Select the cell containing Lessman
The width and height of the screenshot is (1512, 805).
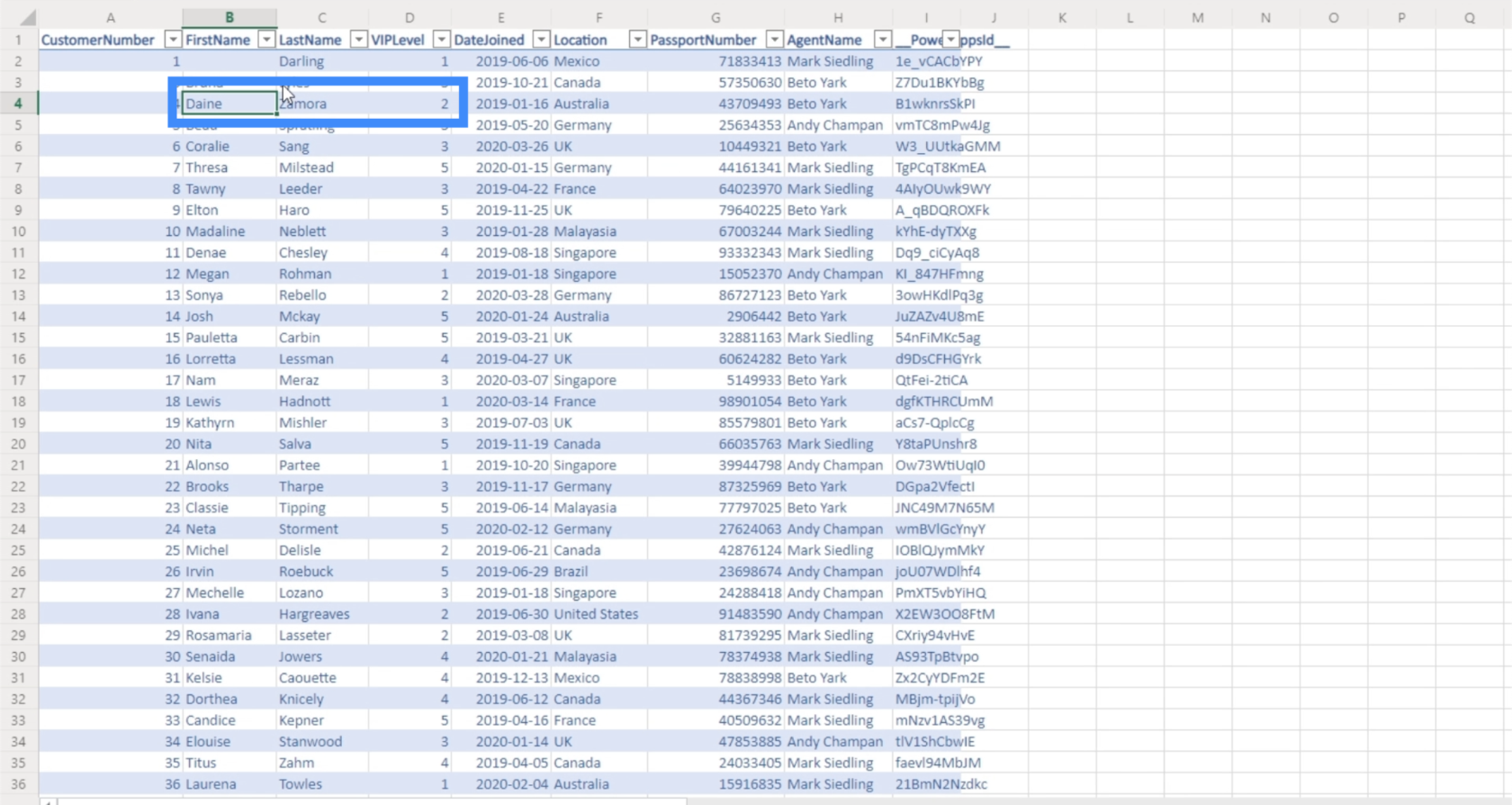pyautogui.click(x=322, y=358)
